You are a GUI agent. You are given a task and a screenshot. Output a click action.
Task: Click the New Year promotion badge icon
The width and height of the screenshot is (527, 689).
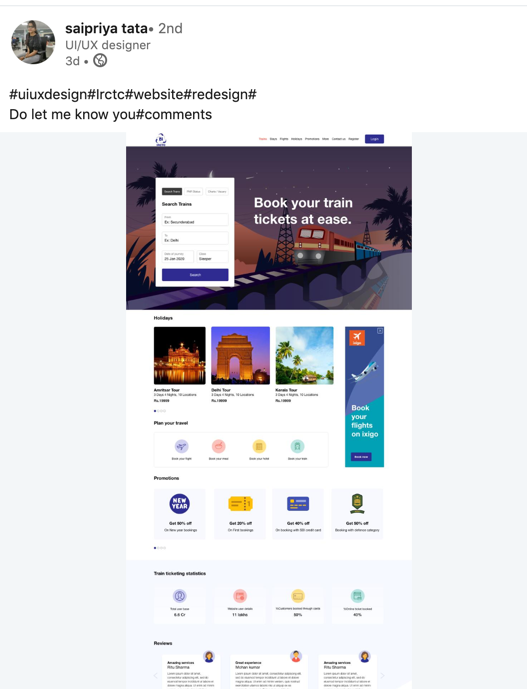179,504
